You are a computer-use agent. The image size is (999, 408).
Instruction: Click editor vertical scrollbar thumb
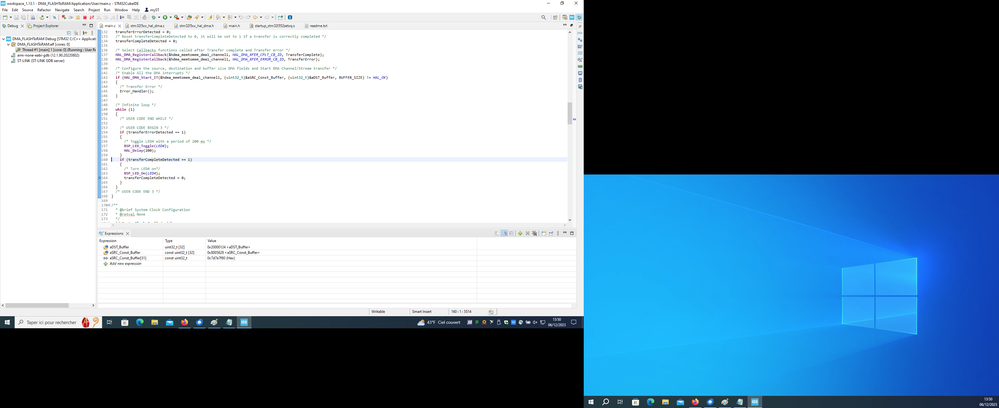coord(570,113)
